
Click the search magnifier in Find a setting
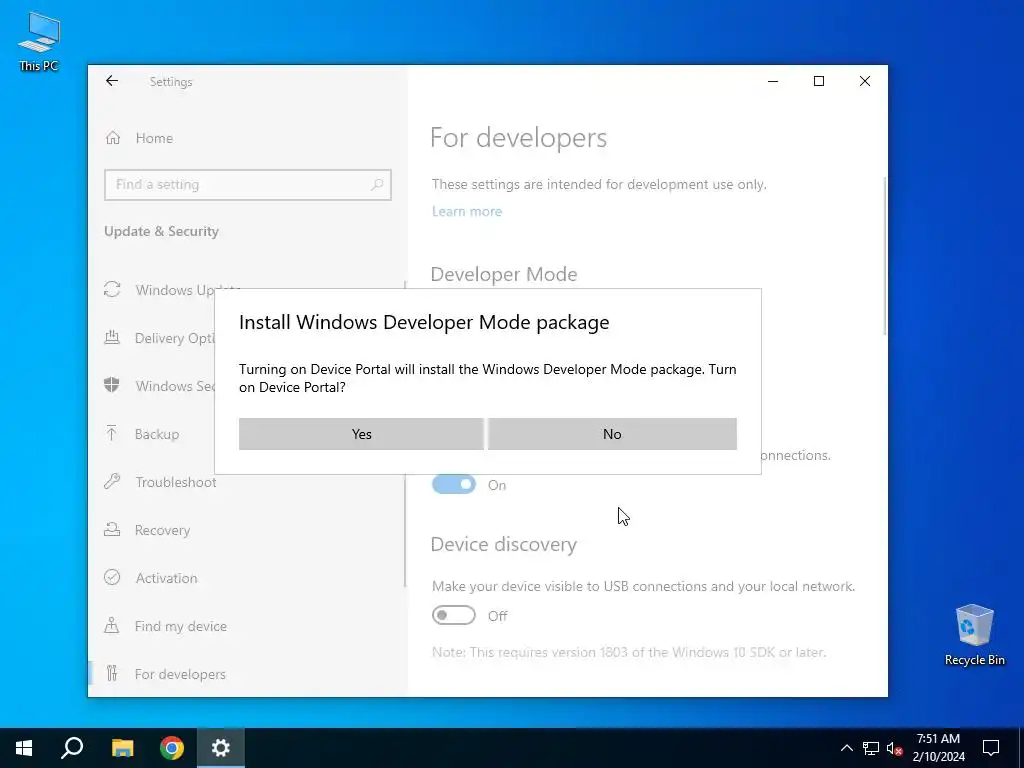pos(377,185)
